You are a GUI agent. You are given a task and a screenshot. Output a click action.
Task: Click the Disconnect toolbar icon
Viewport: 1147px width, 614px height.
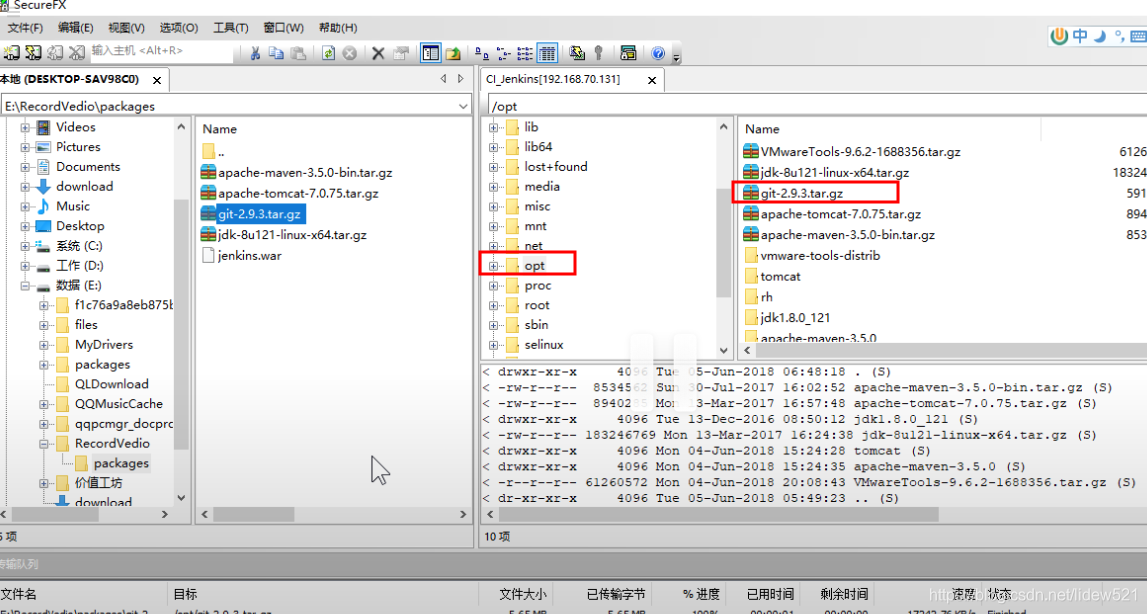(x=77, y=53)
